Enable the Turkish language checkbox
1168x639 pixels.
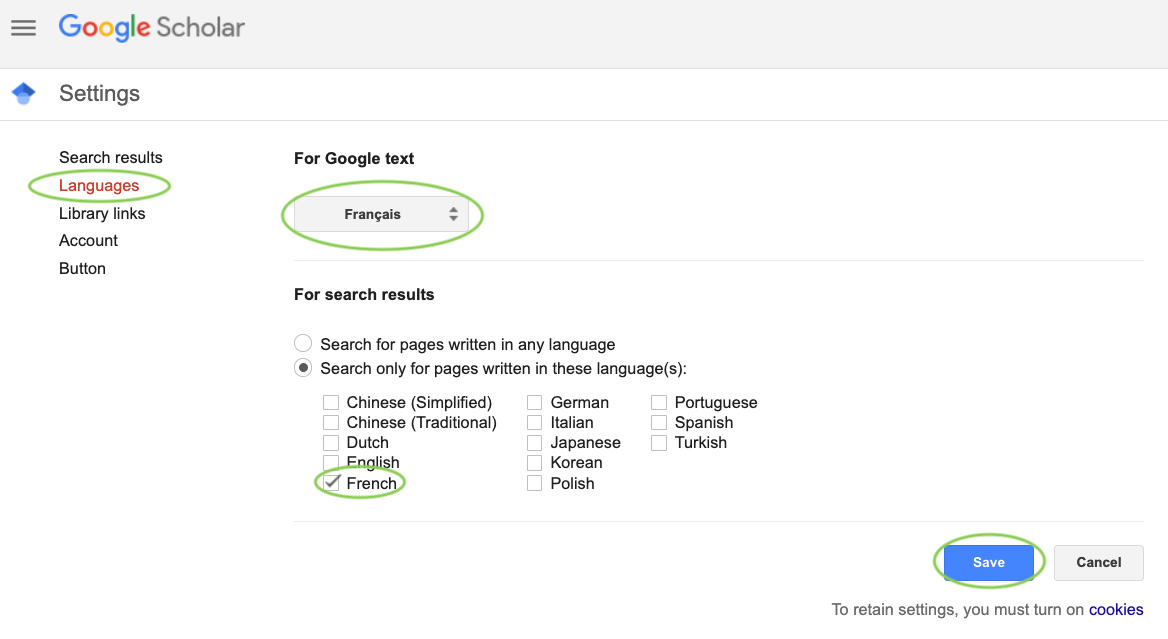(x=658, y=442)
